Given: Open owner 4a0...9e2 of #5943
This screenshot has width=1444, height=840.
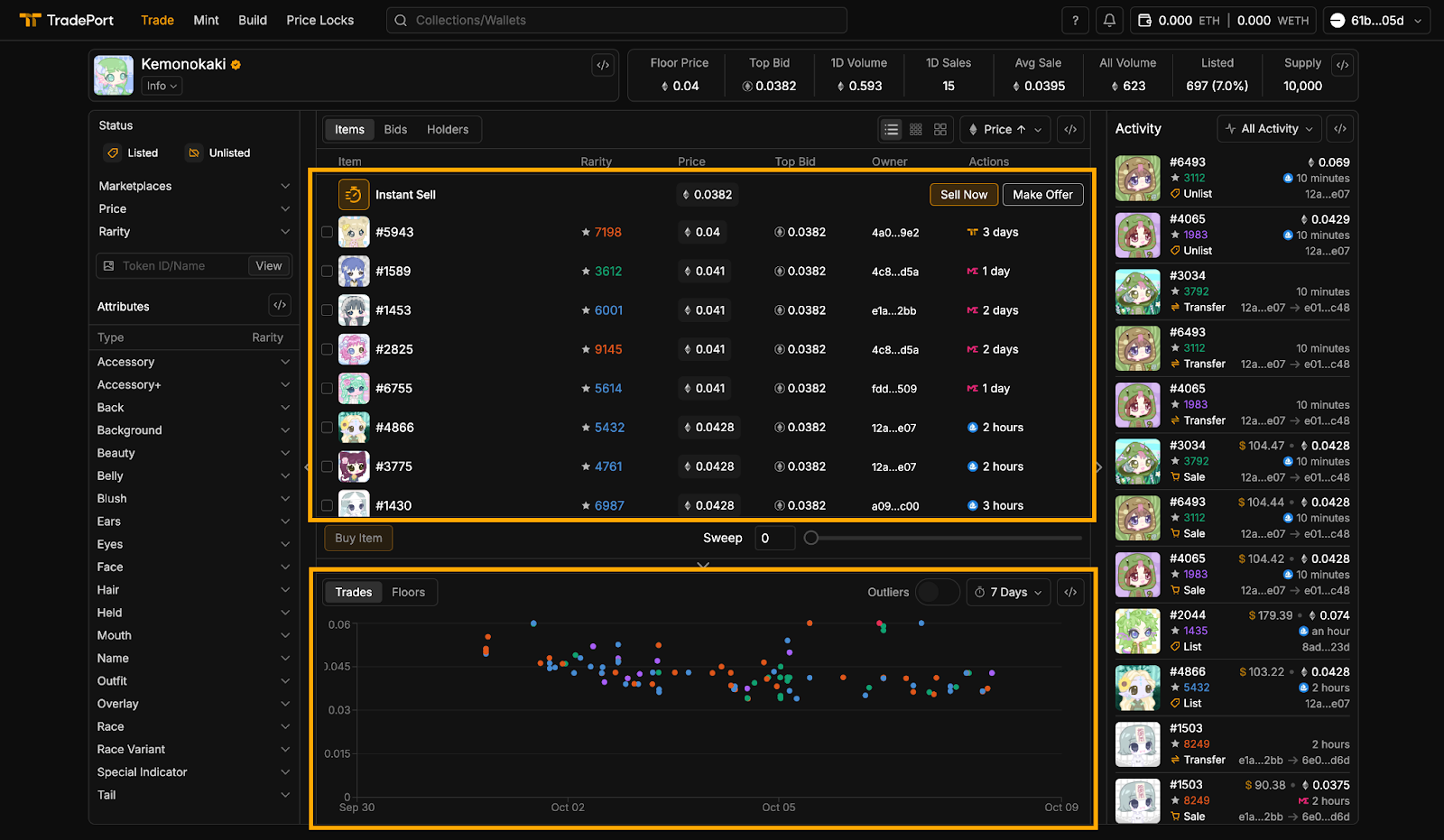Looking at the screenshot, I should [895, 232].
